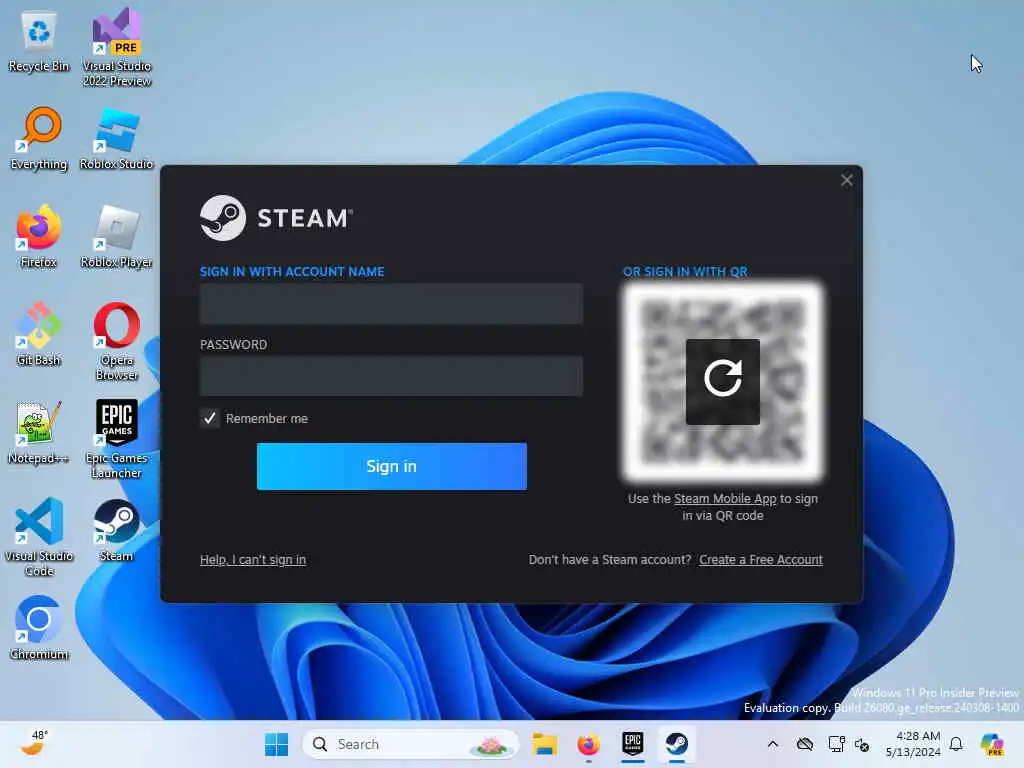
Task: Click the muted volume tray icon
Action: coord(862,744)
